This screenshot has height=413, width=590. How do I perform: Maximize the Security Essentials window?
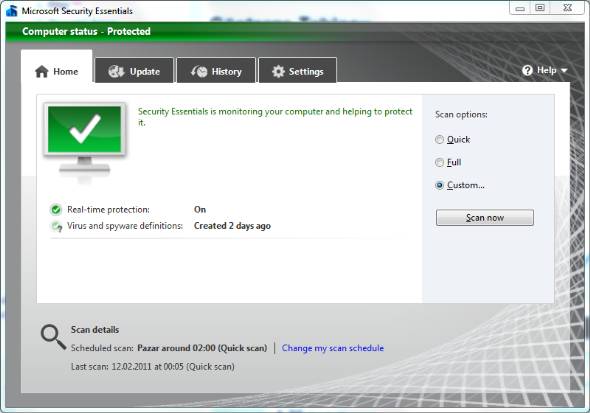(x=540, y=8)
